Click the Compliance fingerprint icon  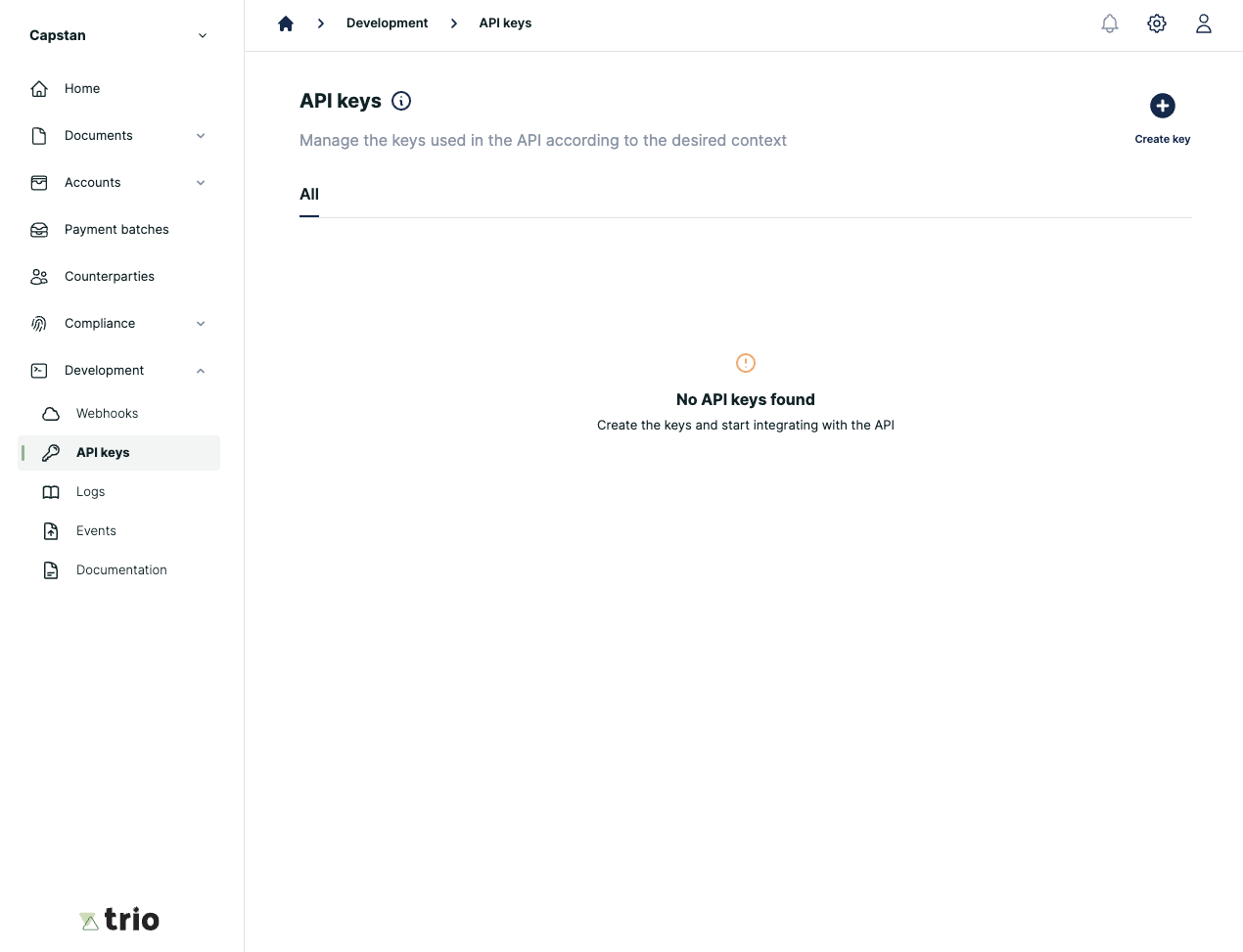coord(39,324)
